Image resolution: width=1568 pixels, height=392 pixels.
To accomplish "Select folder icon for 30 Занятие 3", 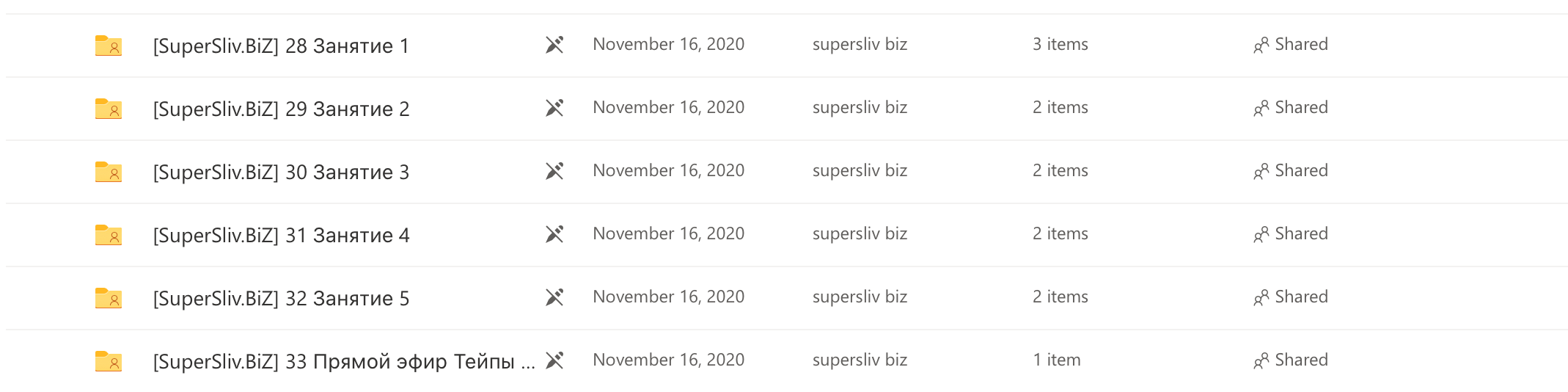I will (109, 172).
